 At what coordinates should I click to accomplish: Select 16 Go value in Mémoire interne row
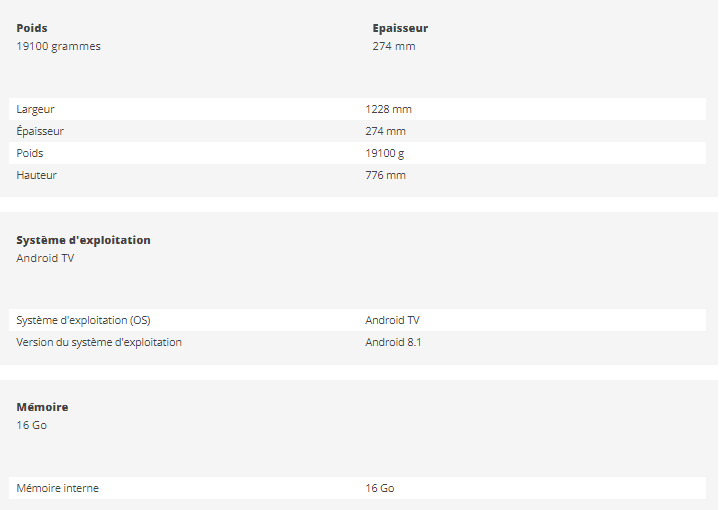[380, 488]
